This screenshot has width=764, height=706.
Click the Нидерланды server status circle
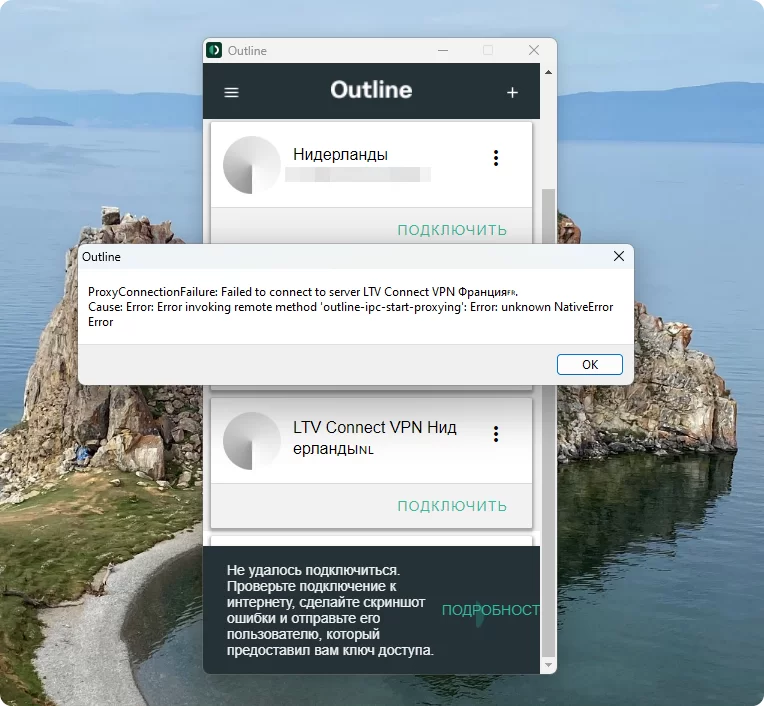tap(252, 165)
